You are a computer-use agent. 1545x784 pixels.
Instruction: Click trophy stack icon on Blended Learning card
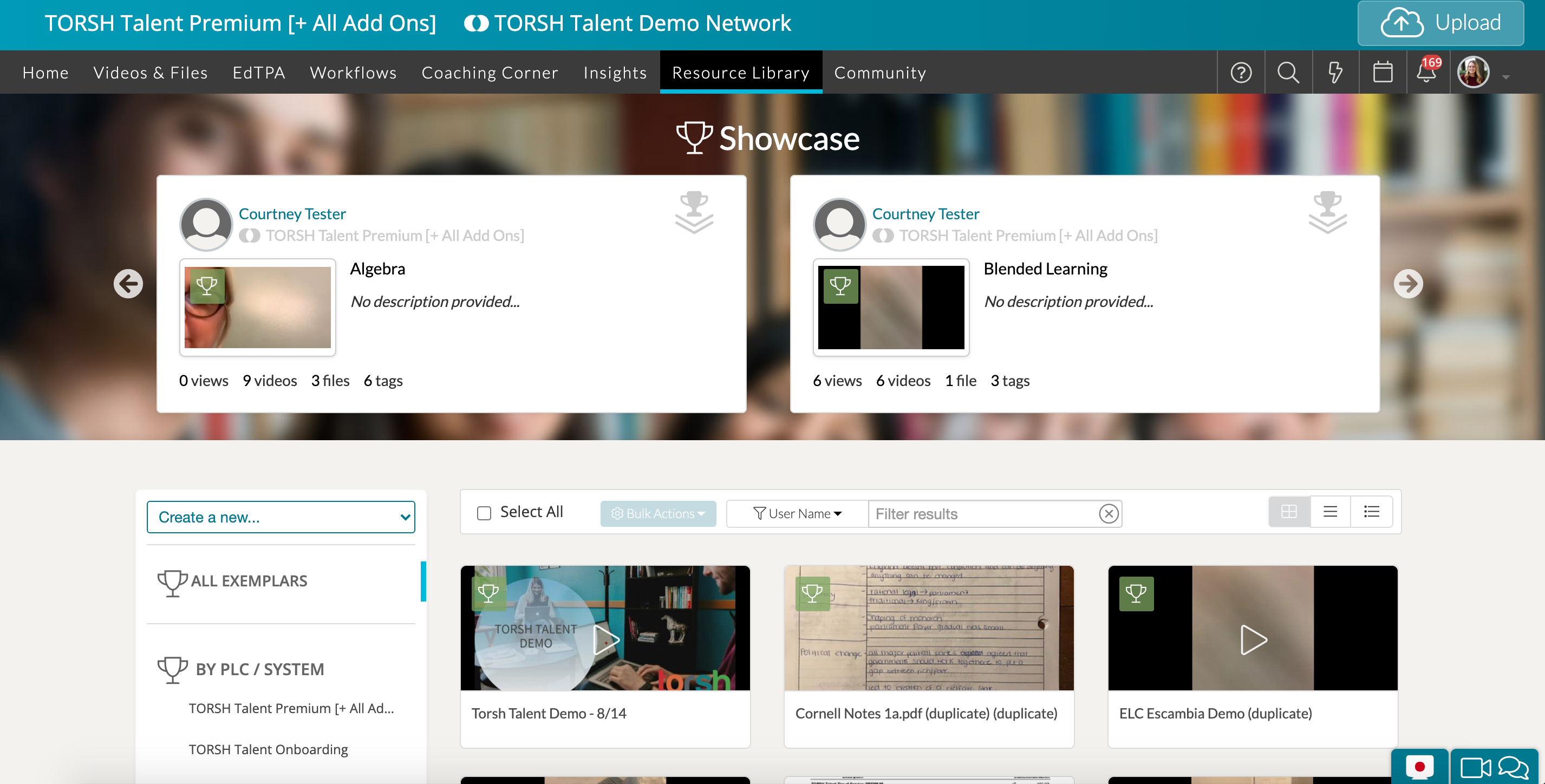pyautogui.click(x=1328, y=212)
